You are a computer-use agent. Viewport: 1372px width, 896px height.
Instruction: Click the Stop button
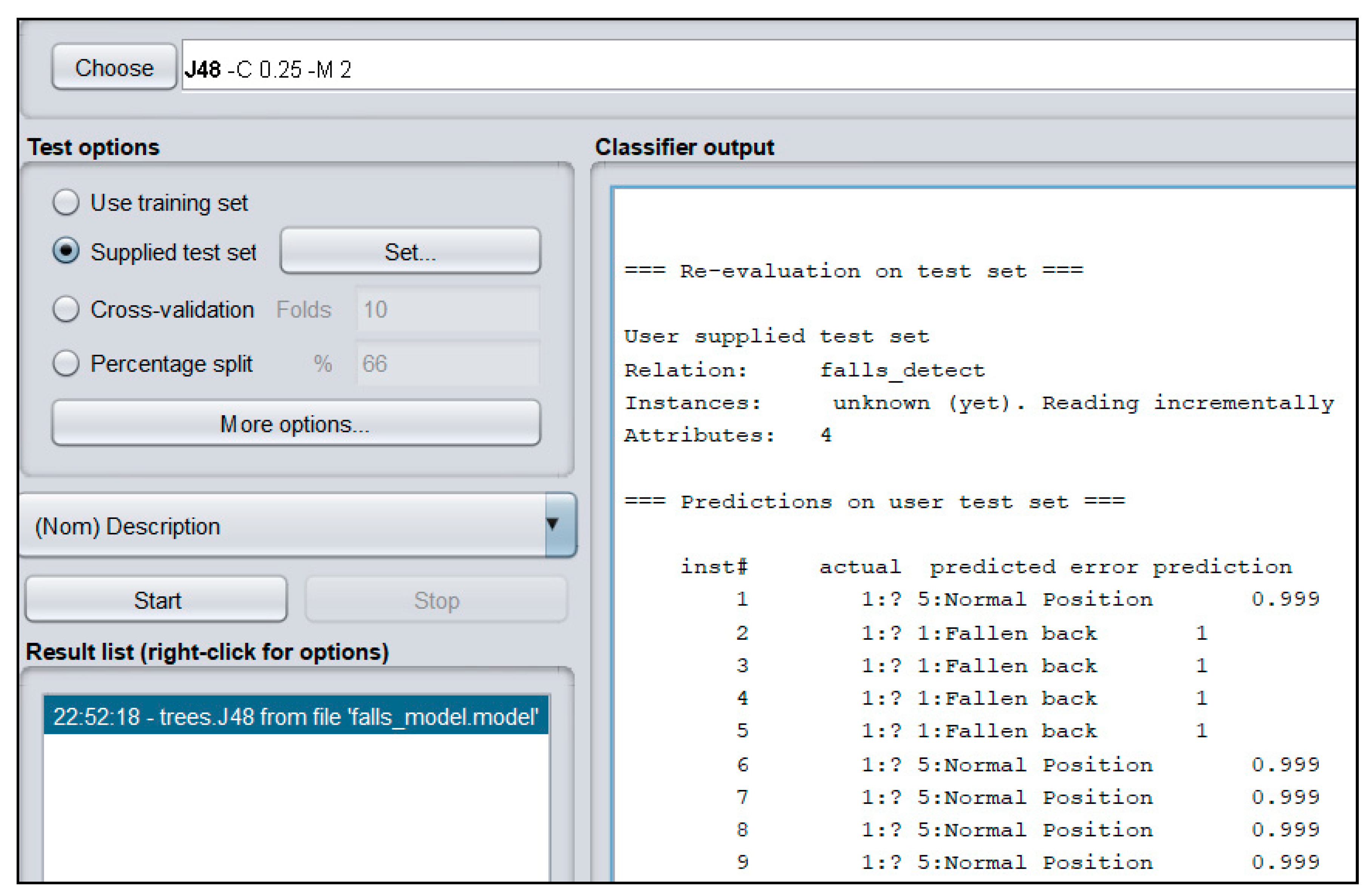pos(436,600)
